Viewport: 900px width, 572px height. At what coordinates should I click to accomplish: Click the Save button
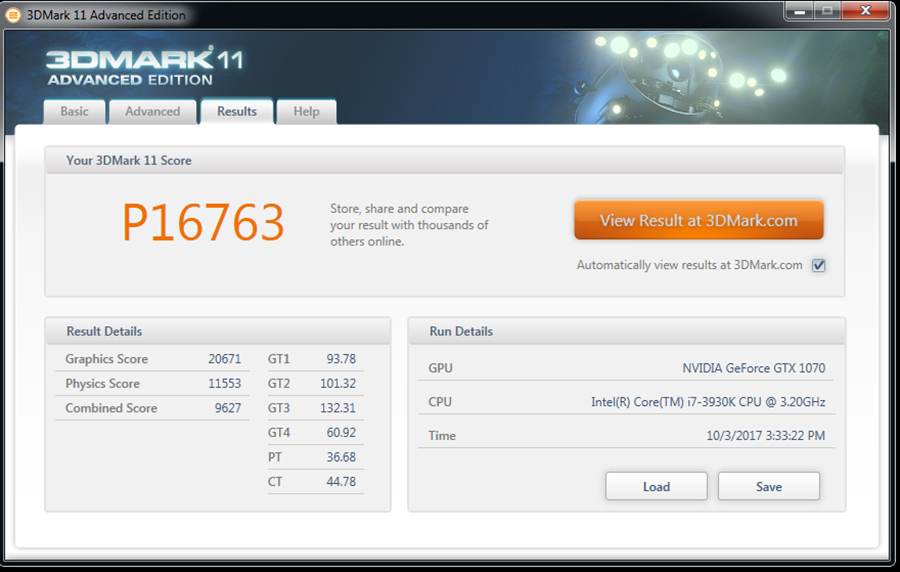tap(768, 487)
